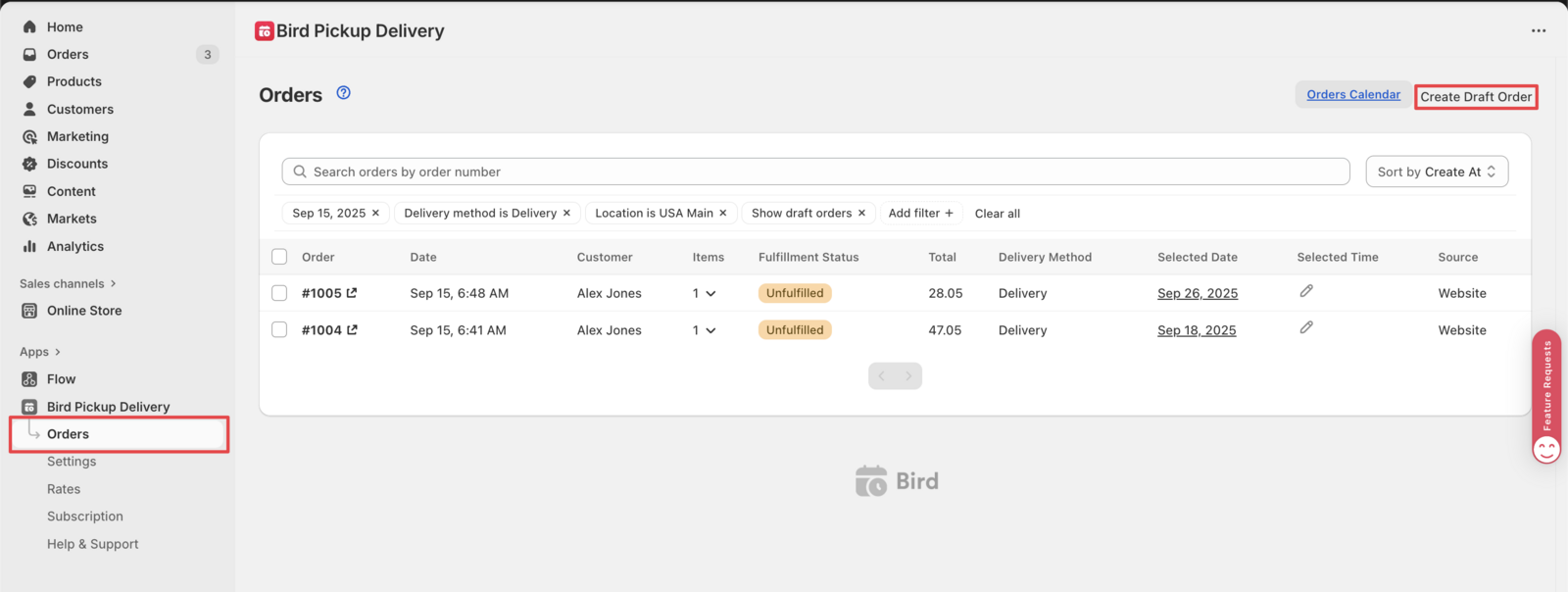This screenshot has width=1568, height=592.
Task: Click the Unfulfilled badge for order #1005
Action: pos(795,293)
